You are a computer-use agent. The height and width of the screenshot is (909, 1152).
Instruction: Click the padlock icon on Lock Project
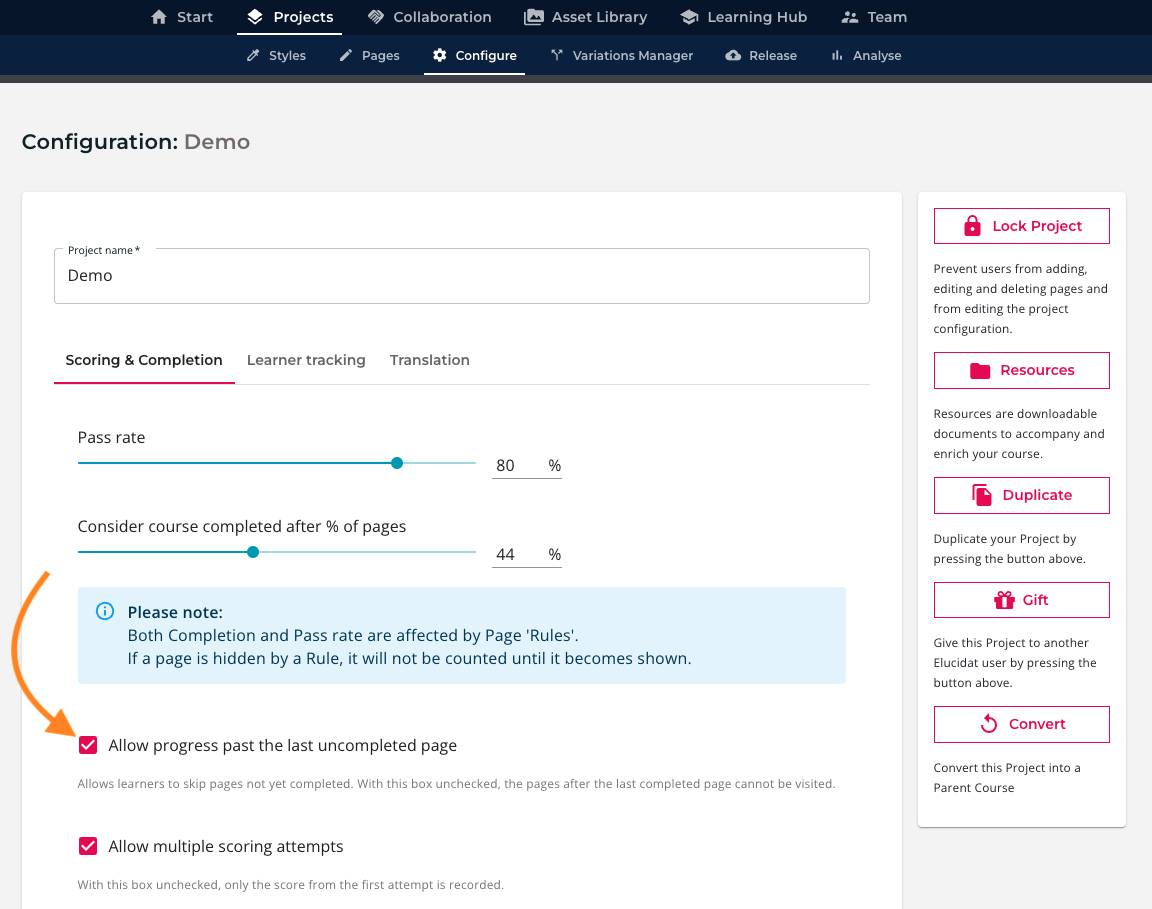pos(972,226)
